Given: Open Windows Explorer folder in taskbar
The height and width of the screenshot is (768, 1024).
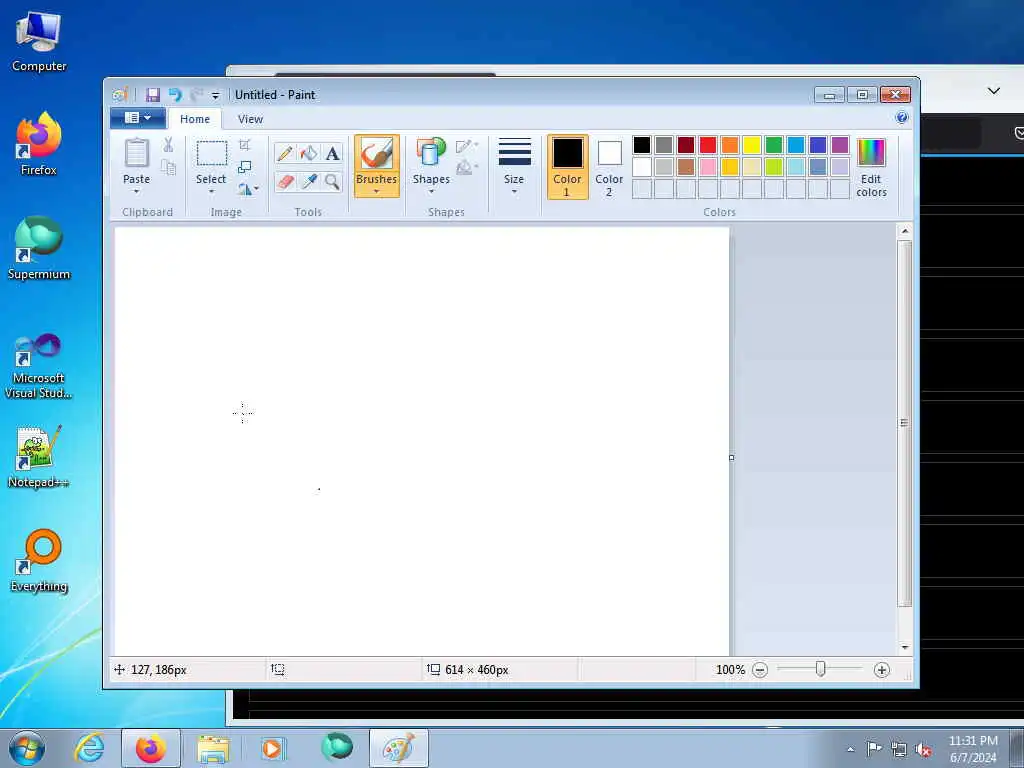Looking at the screenshot, I should point(214,748).
